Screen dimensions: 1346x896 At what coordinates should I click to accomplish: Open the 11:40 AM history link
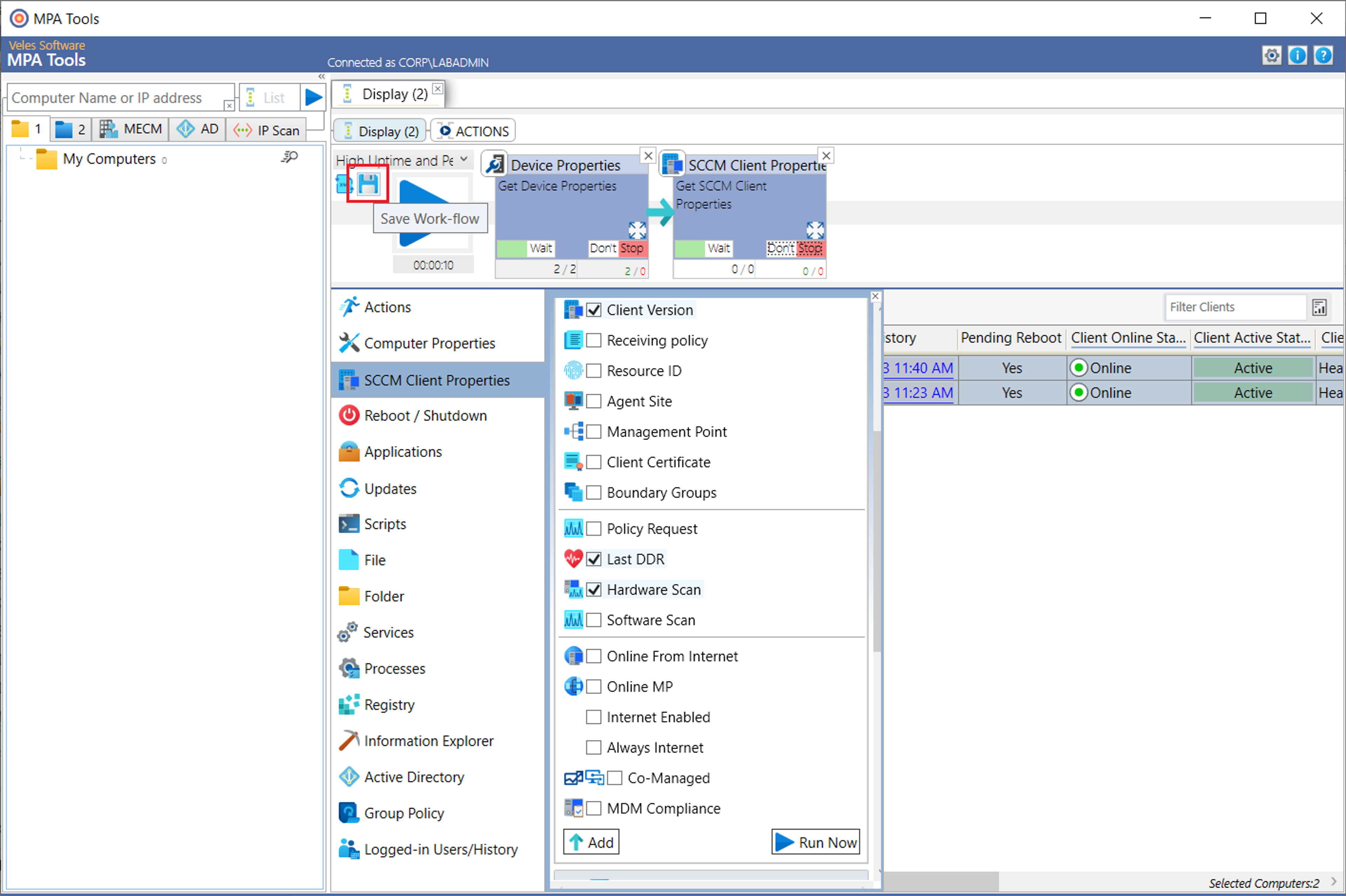[918, 368]
